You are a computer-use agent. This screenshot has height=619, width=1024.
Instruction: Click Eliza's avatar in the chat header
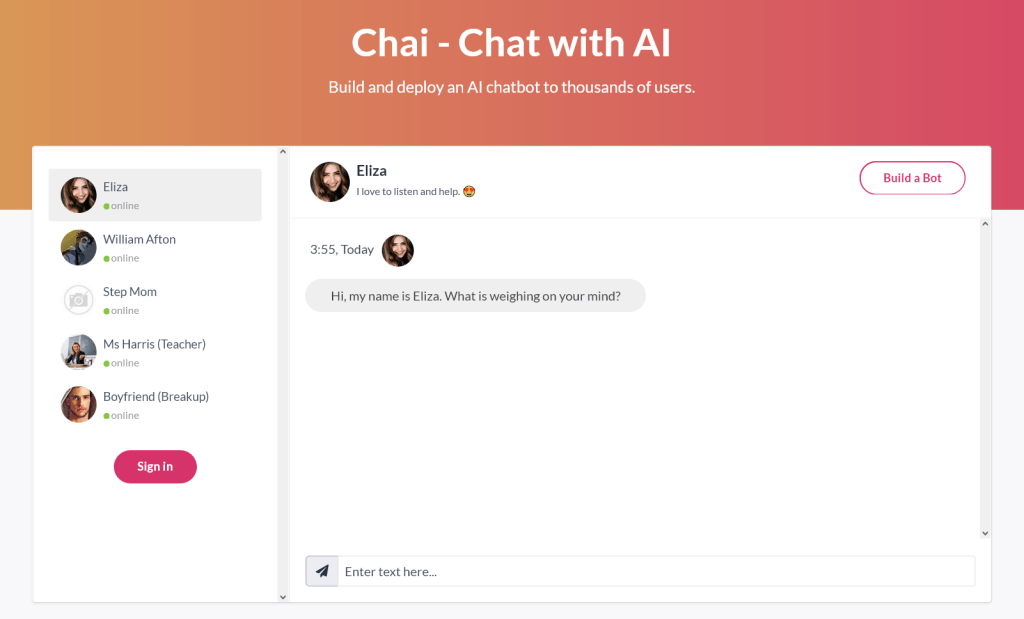(330, 181)
